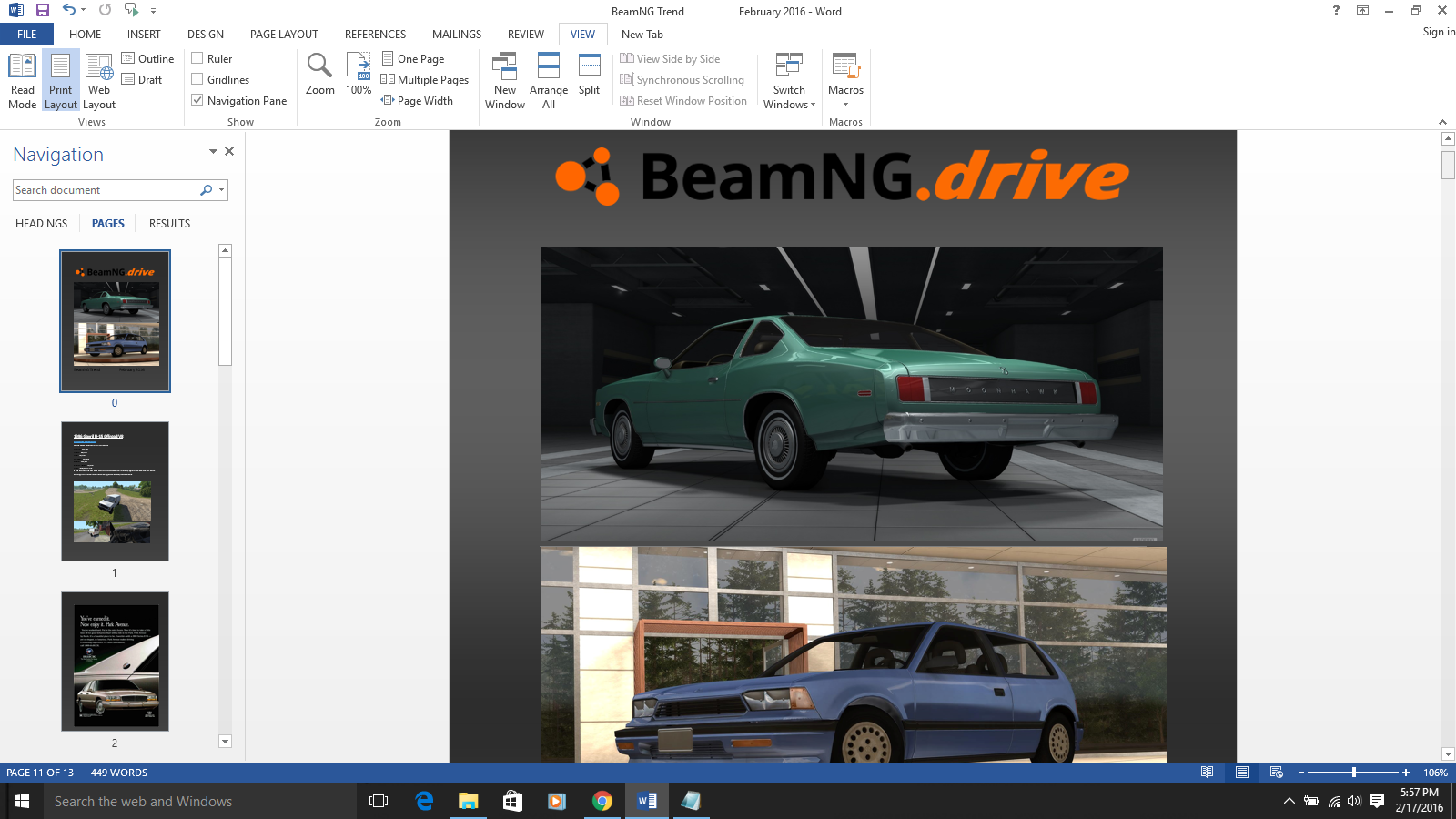
Task: Show One Page zoom
Action: [413, 59]
